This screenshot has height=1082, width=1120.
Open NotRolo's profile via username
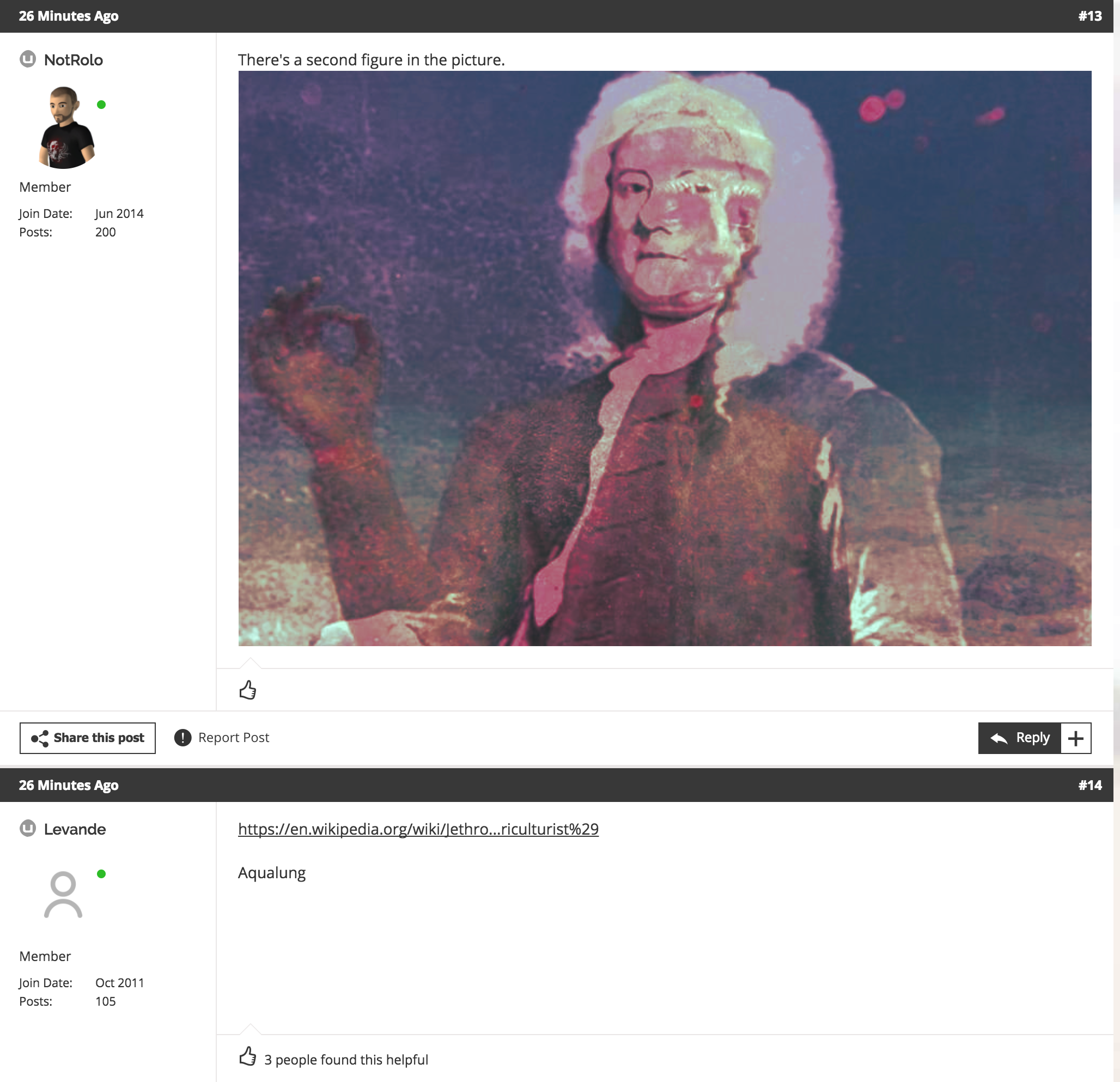click(x=73, y=60)
